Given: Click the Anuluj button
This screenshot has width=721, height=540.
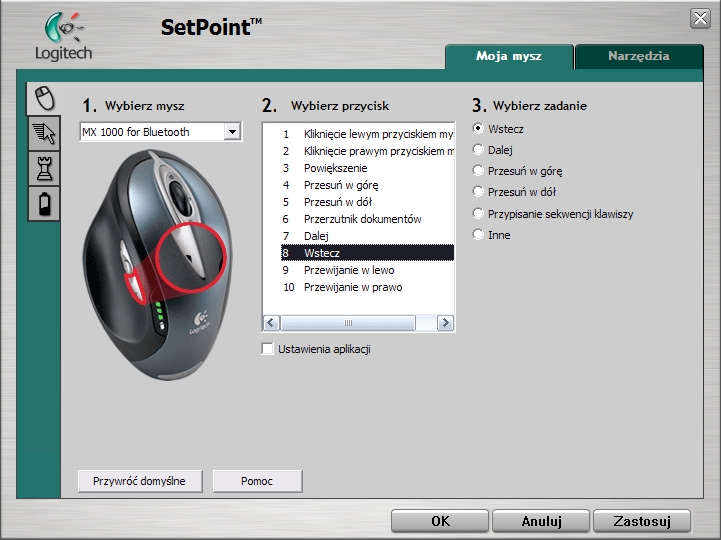Looking at the screenshot, I should (x=541, y=521).
